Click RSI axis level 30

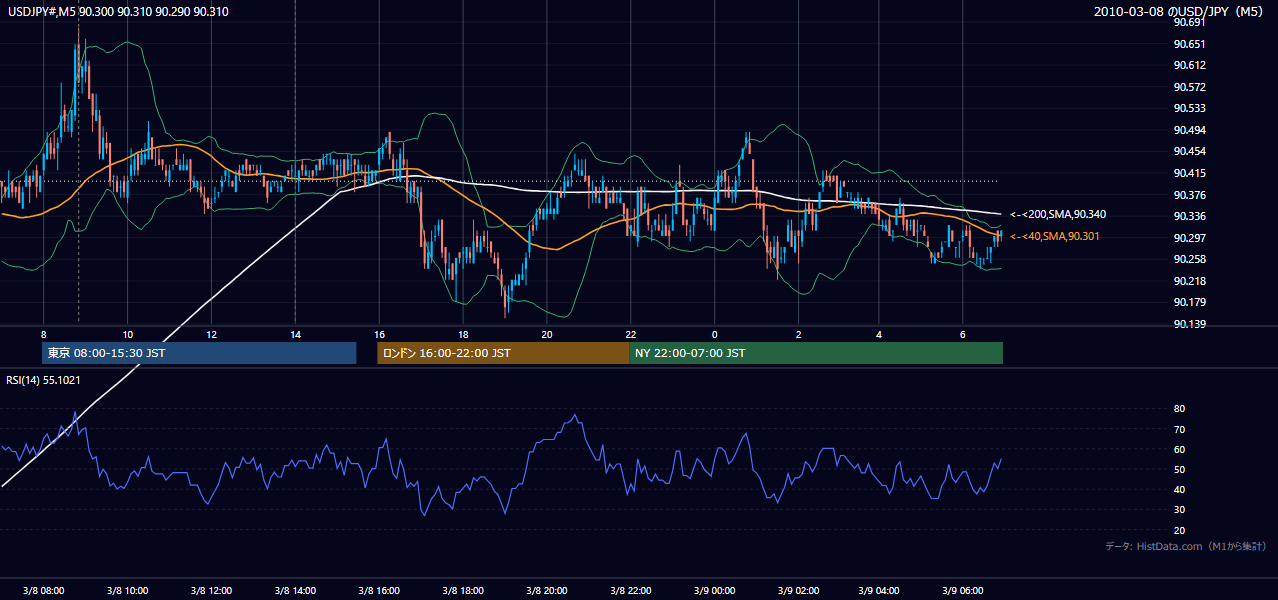click(1179, 509)
